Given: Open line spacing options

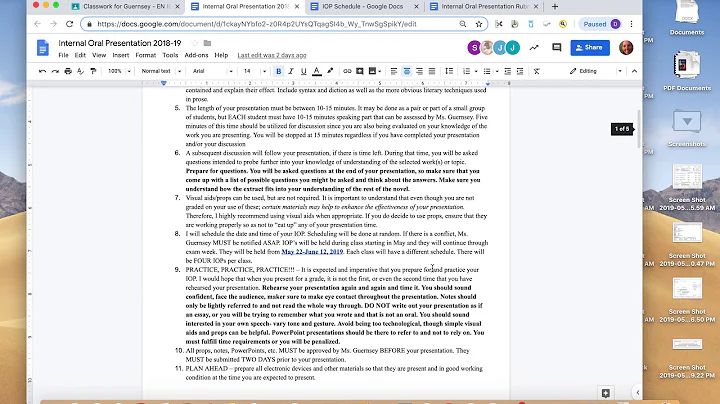Looking at the screenshot, I should tap(449, 71).
